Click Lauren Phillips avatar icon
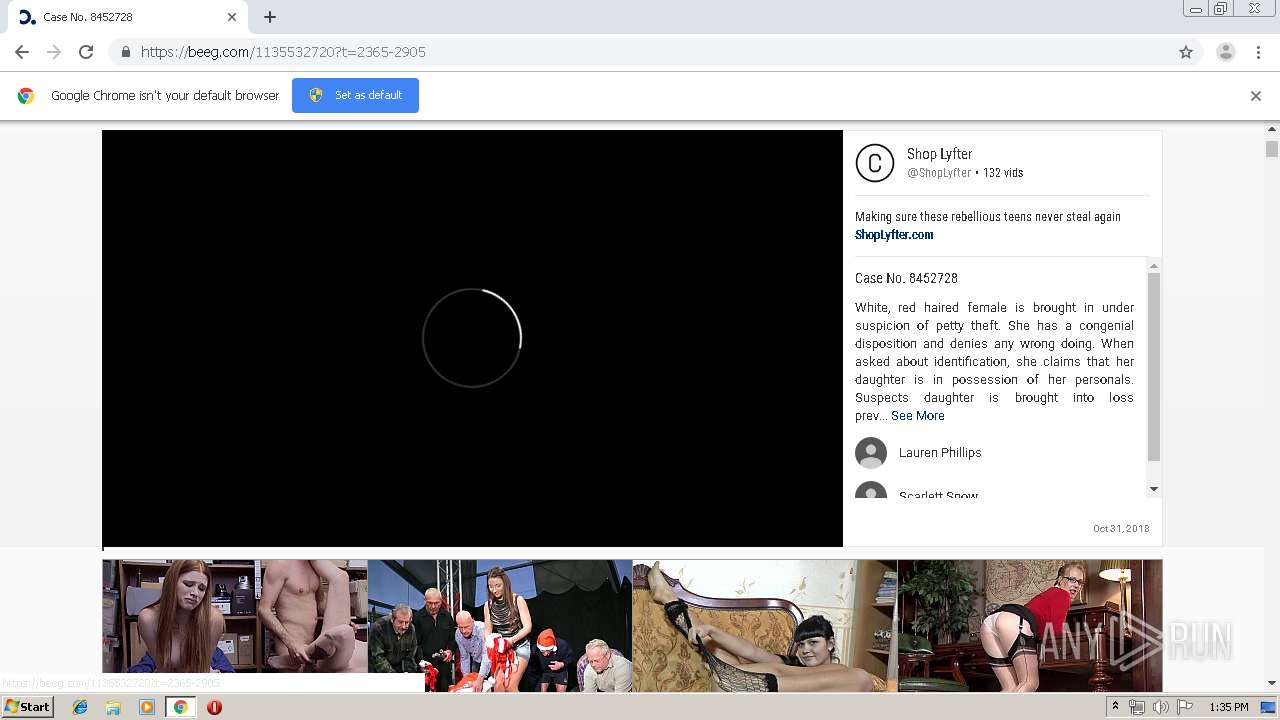1280x720 pixels. pos(871,453)
